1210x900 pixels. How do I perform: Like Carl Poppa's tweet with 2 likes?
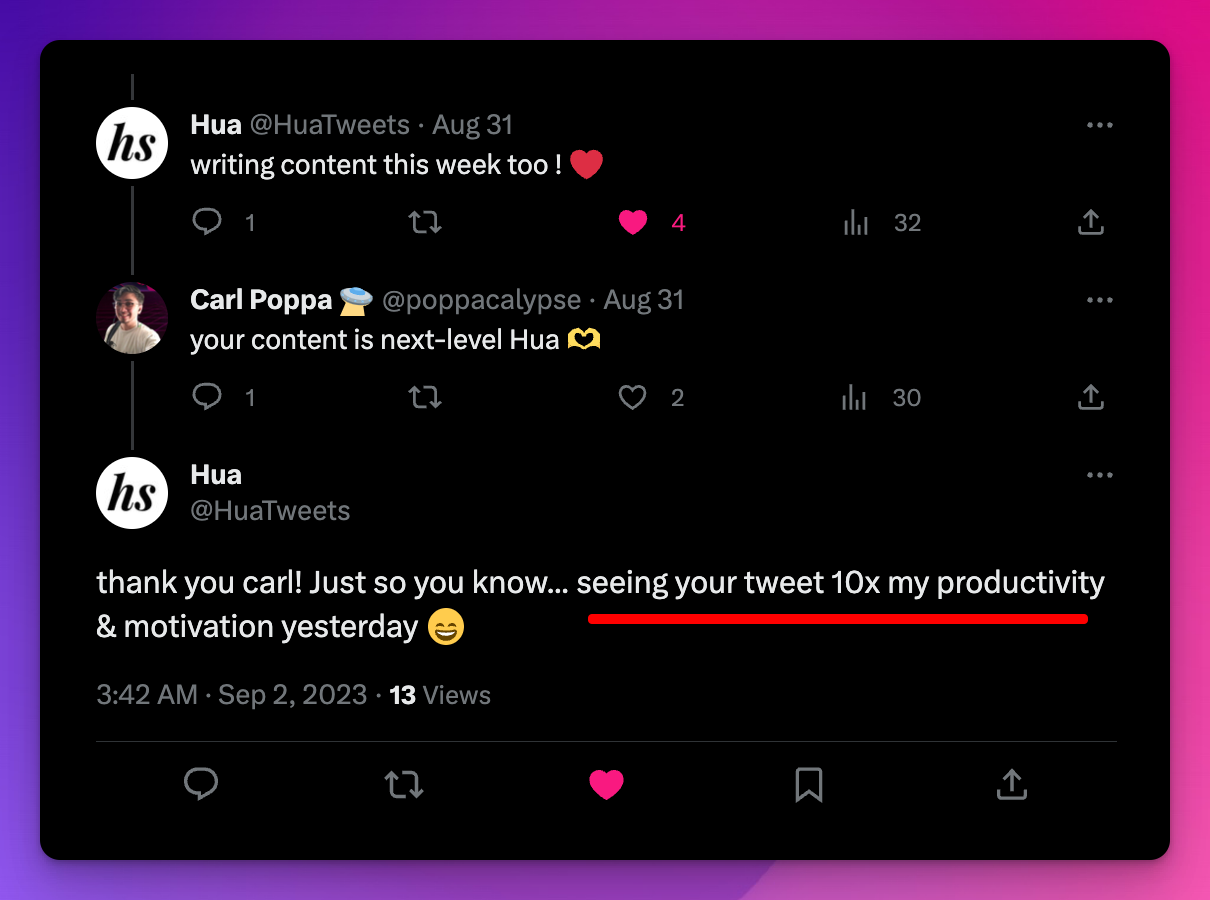click(x=633, y=397)
